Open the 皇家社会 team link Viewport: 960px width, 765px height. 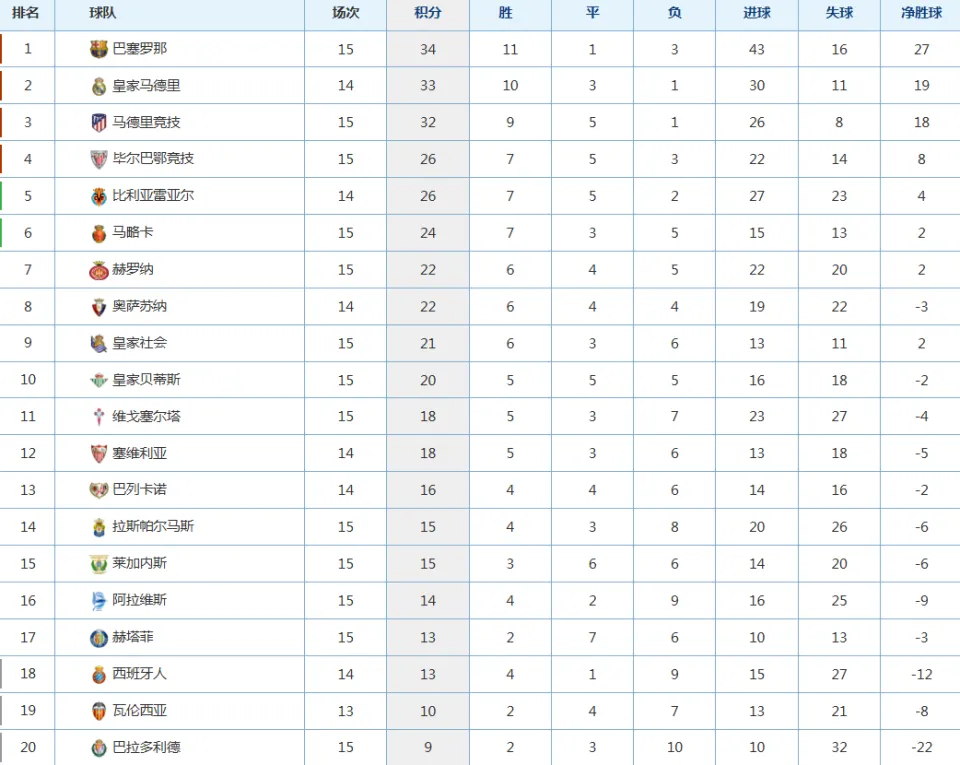(140, 343)
